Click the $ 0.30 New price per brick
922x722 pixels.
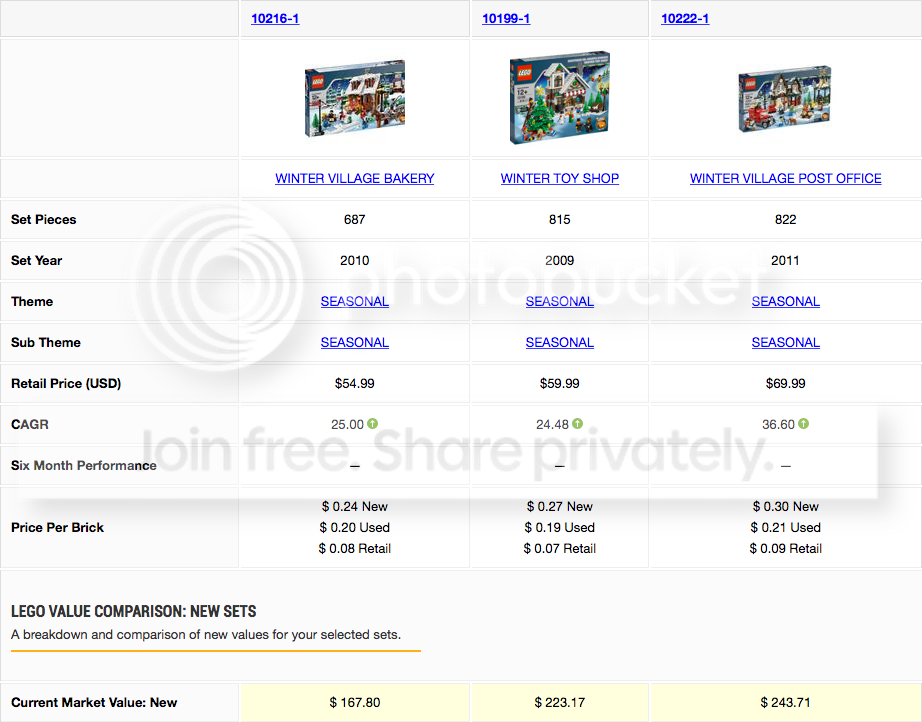(x=786, y=506)
